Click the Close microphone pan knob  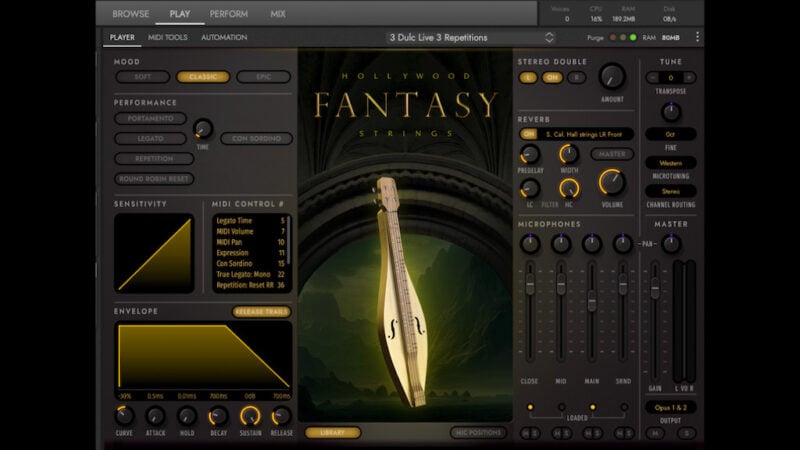click(x=530, y=243)
